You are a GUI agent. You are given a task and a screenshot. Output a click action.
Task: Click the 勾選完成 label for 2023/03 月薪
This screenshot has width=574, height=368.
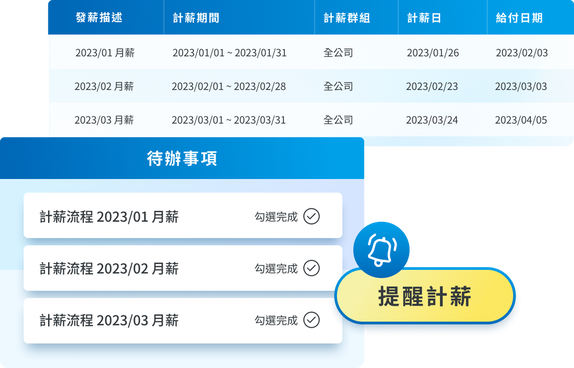click(x=276, y=321)
